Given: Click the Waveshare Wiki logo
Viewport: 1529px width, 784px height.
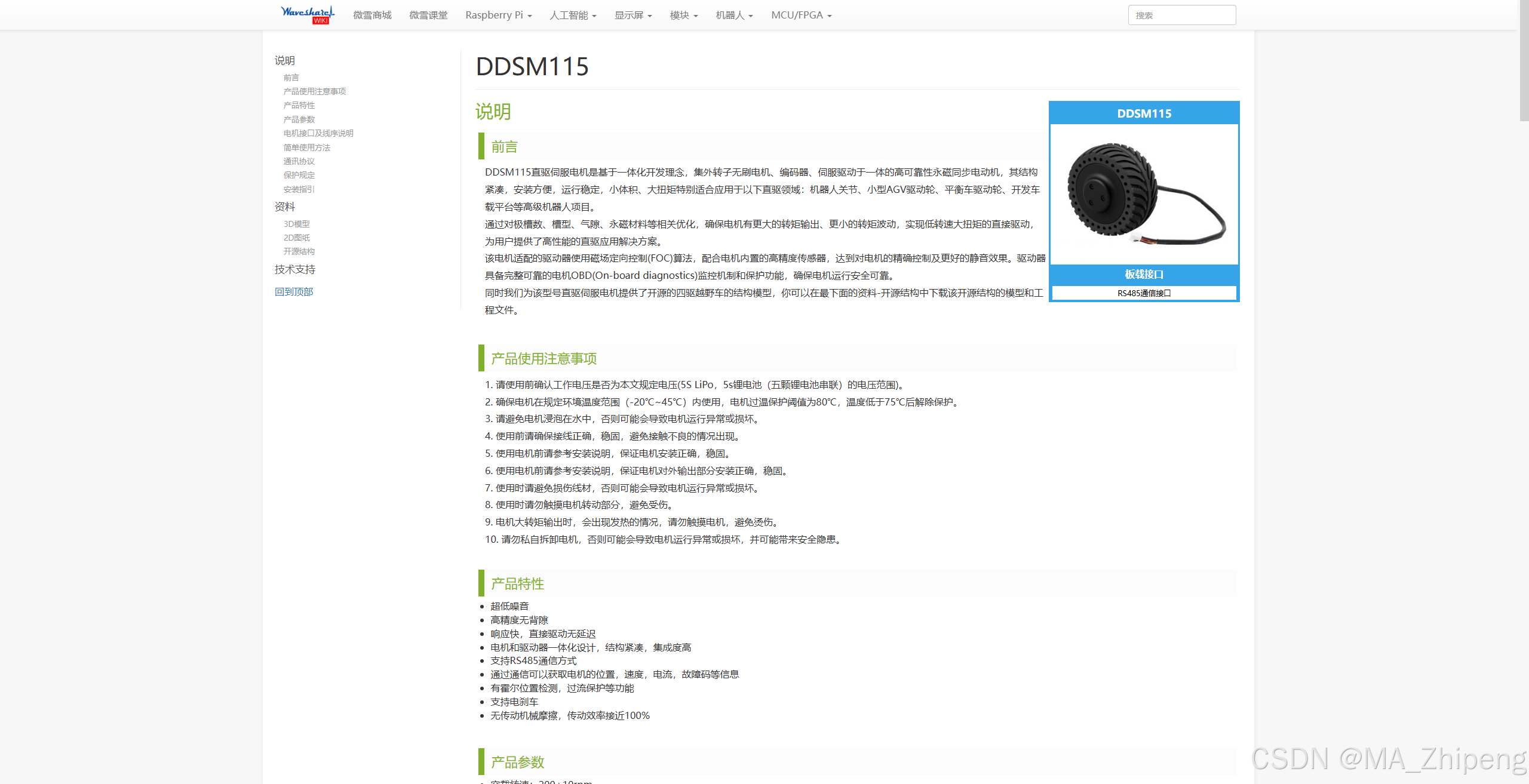Looking at the screenshot, I should tap(307, 14).
